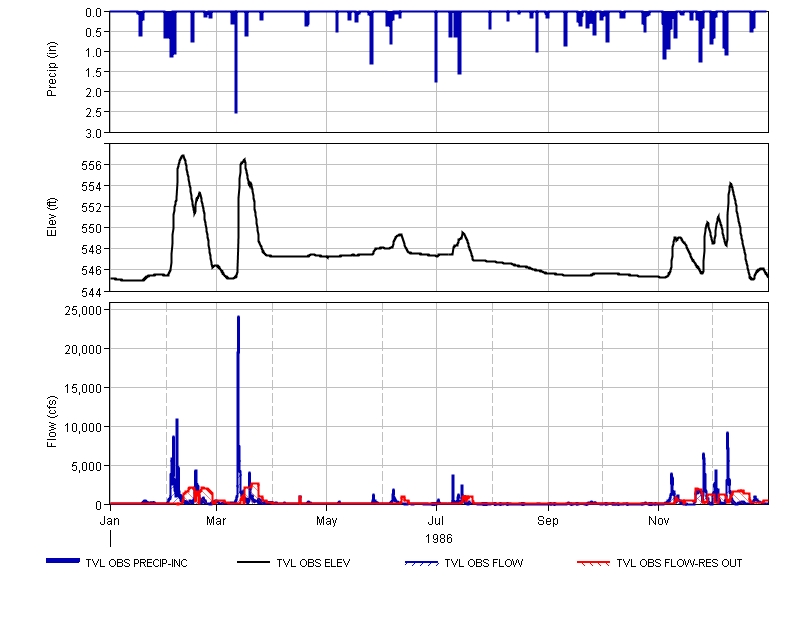Click the early July precipitation bar near 1.75

[436, 46]
